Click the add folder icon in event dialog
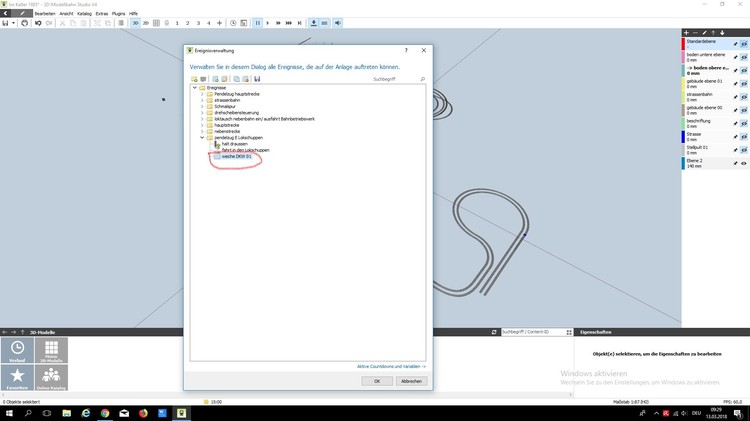 (194, 79)
